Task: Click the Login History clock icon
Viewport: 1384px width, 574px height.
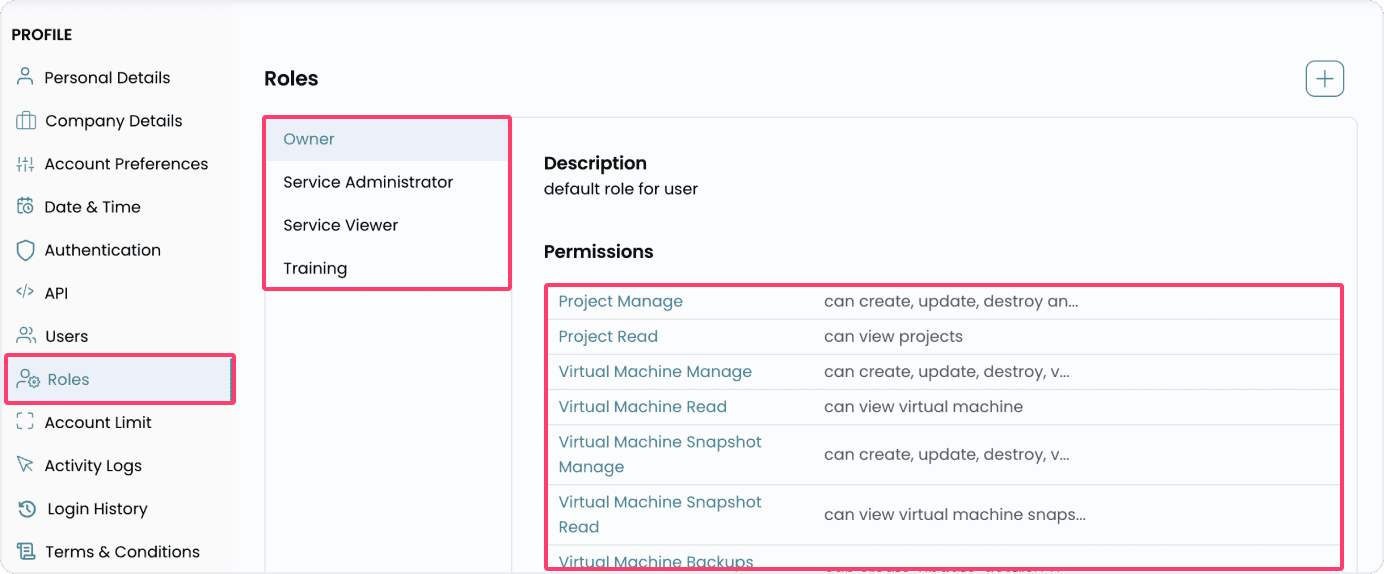Action: pyautogui.click(x=27, y=509)
